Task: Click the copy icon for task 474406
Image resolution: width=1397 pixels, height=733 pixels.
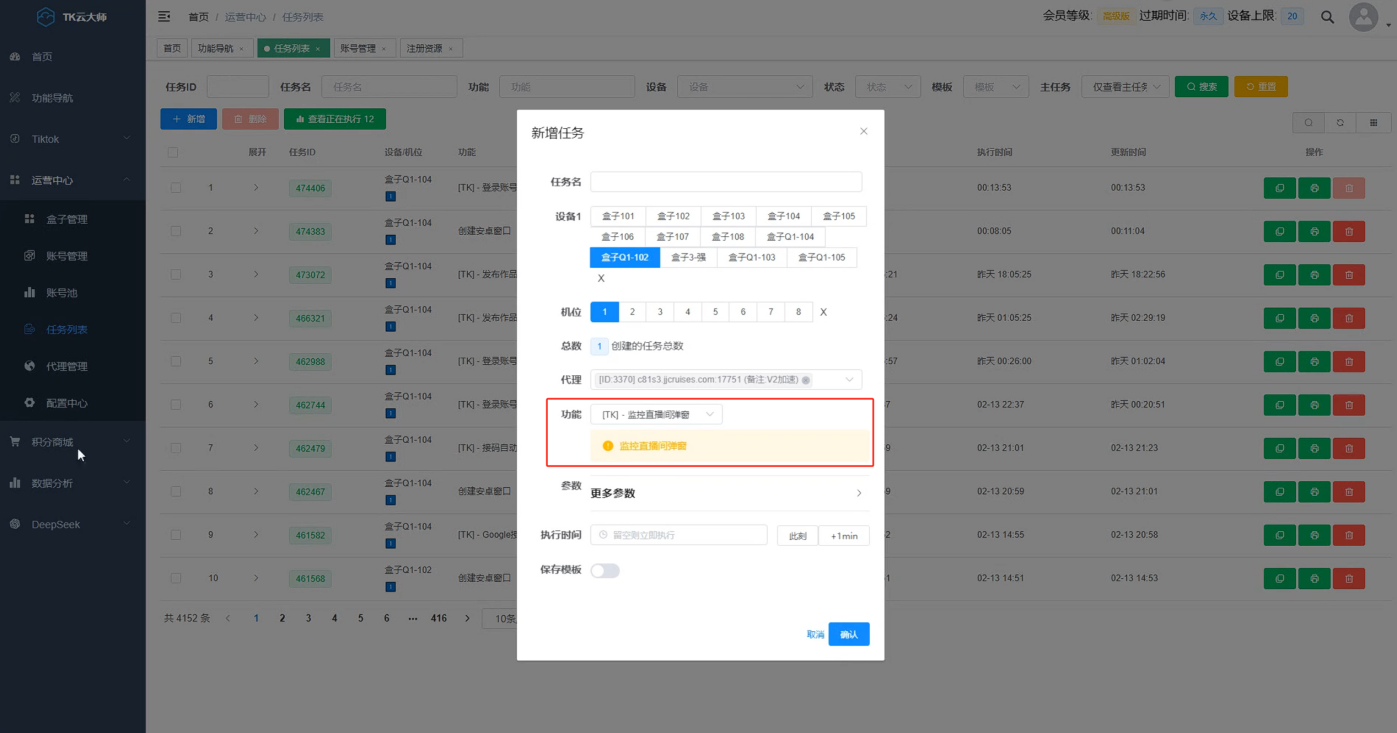Action: [1279, 187]
